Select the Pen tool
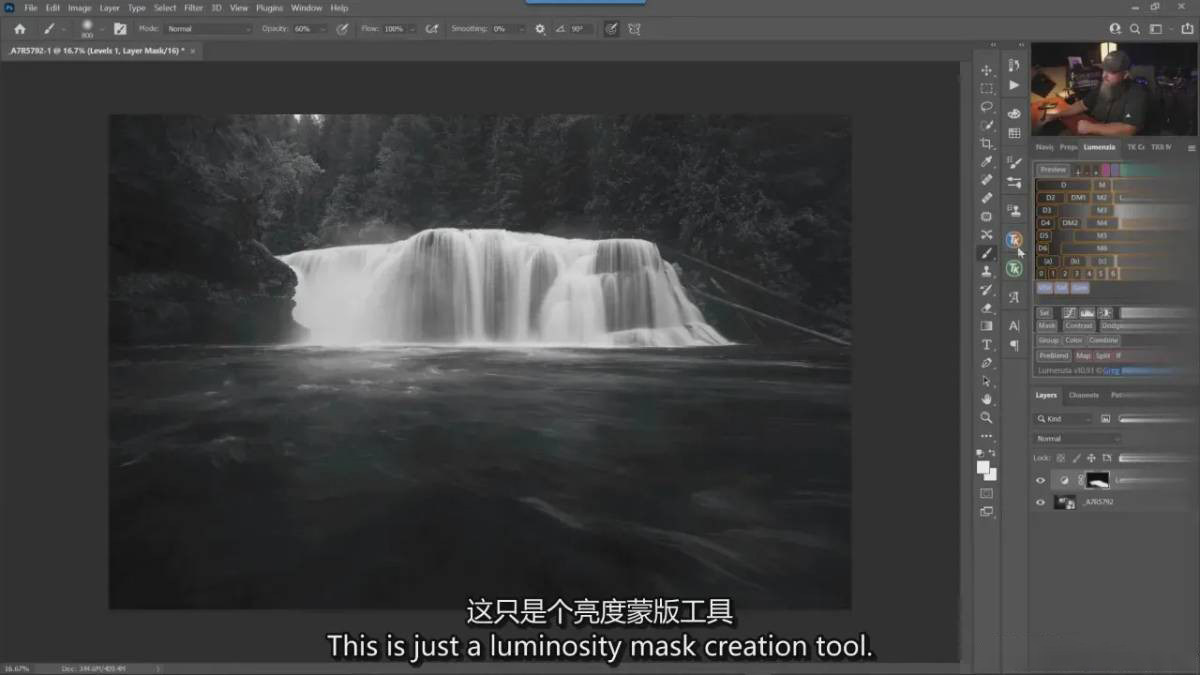The image size is (1200, 675). pyautogui.click(x=986, y=363)
